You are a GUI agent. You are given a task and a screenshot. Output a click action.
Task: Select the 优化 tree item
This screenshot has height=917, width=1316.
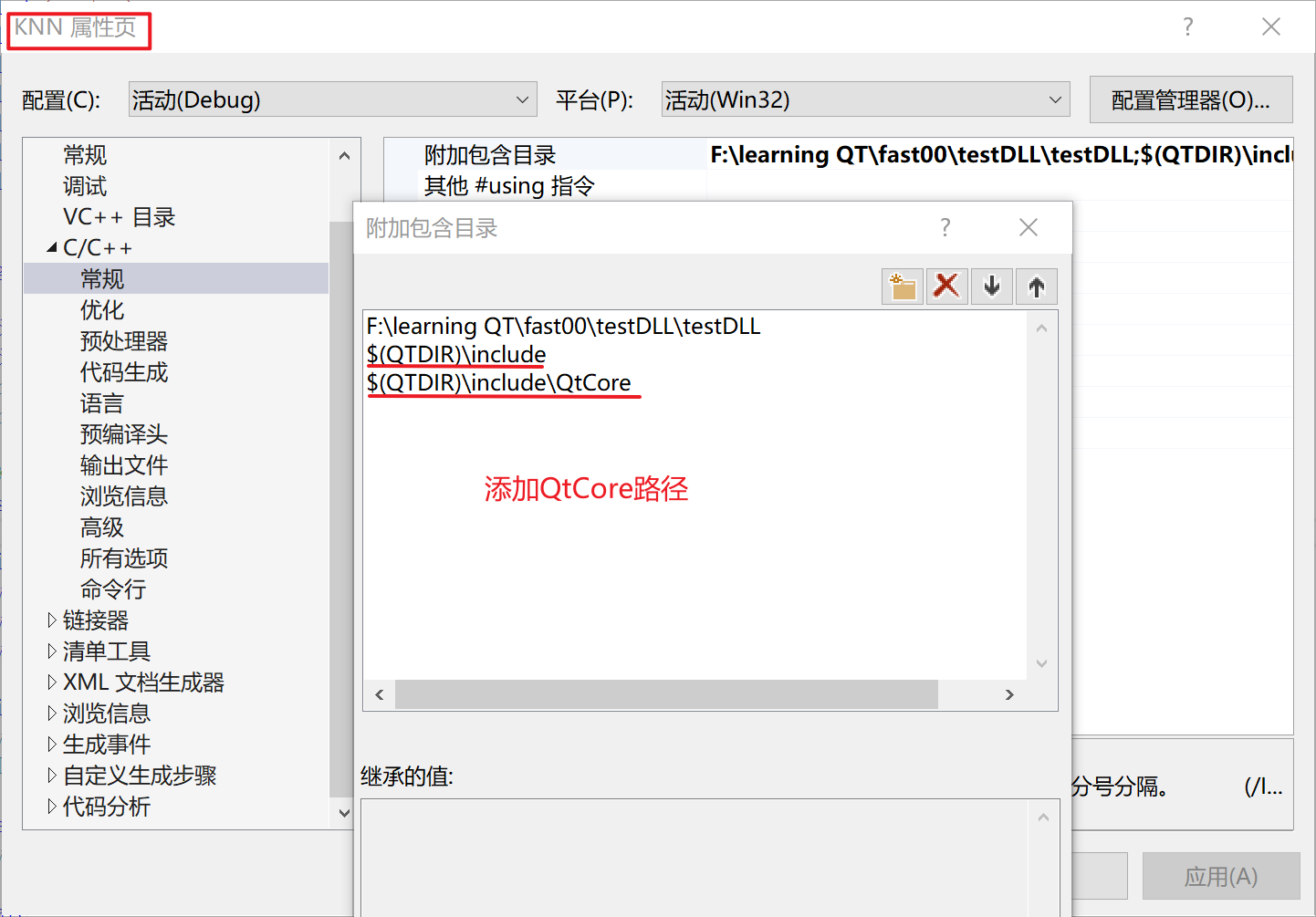tap(102, 309)
